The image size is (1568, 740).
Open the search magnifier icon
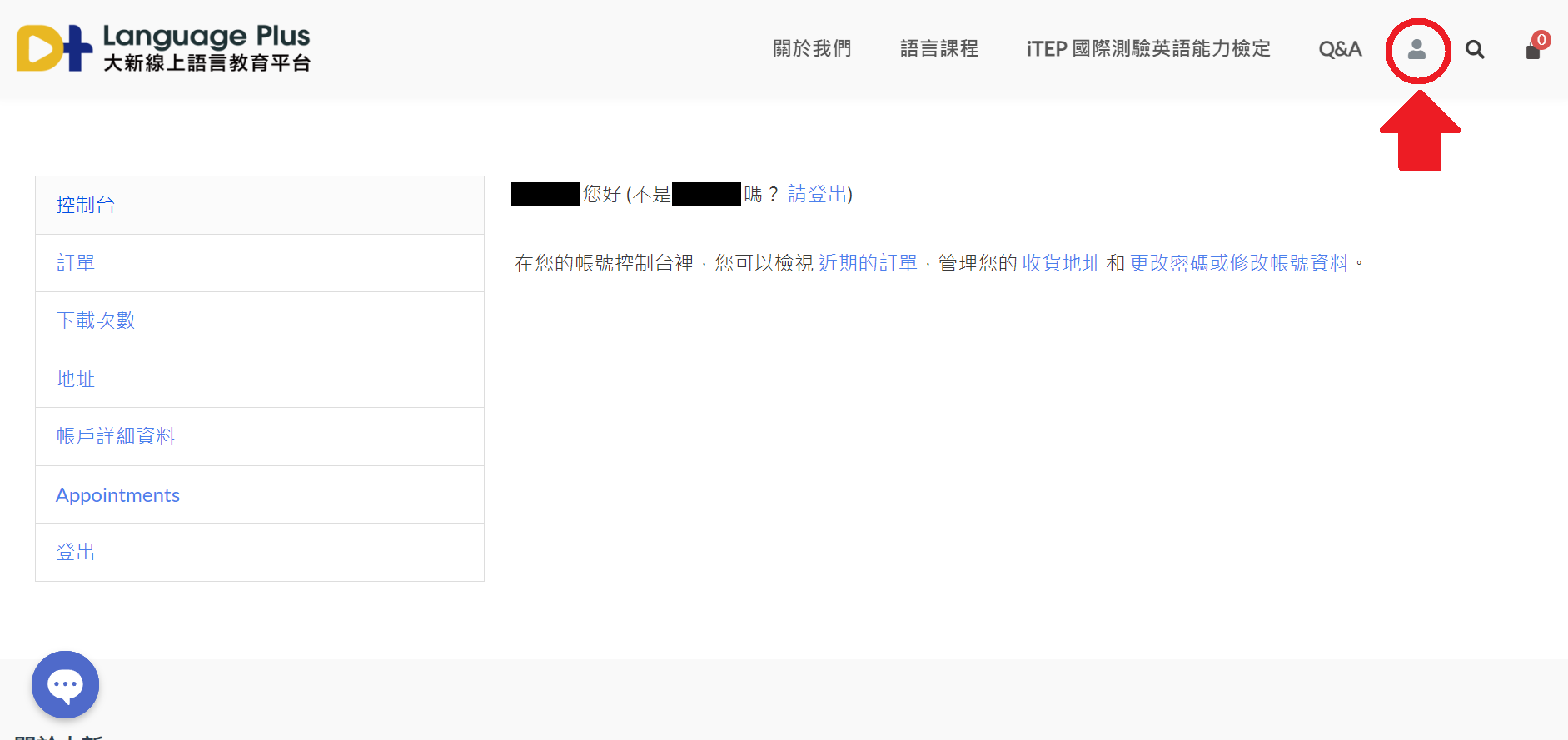point(1475,50)
